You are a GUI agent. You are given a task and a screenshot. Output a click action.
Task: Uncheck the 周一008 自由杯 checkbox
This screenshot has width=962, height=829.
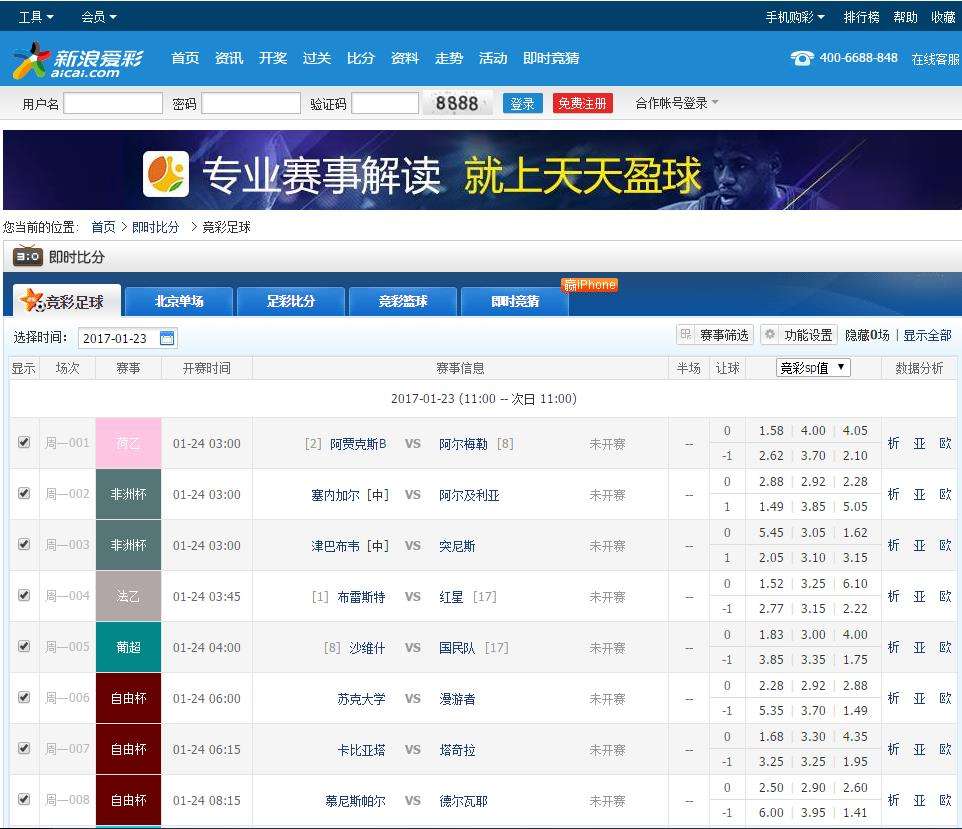click(24, 800)
